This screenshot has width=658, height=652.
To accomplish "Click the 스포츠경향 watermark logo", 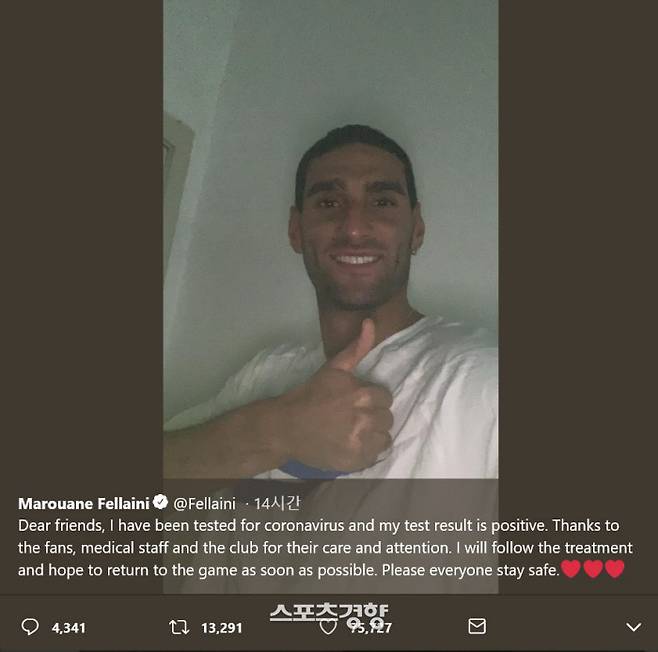I will pos(329,614).
